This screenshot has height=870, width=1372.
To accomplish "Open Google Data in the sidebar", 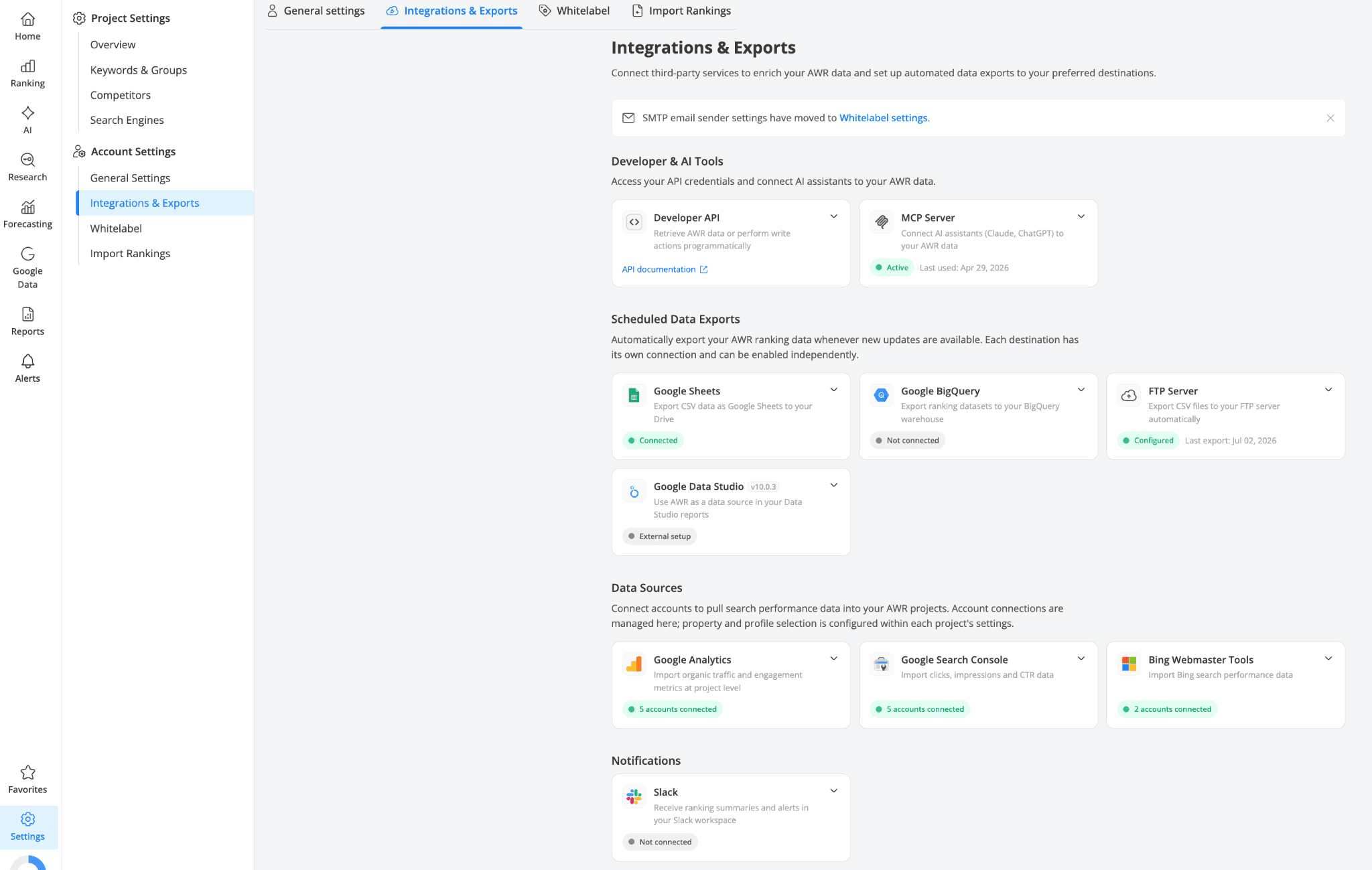I will click(27, 268).
